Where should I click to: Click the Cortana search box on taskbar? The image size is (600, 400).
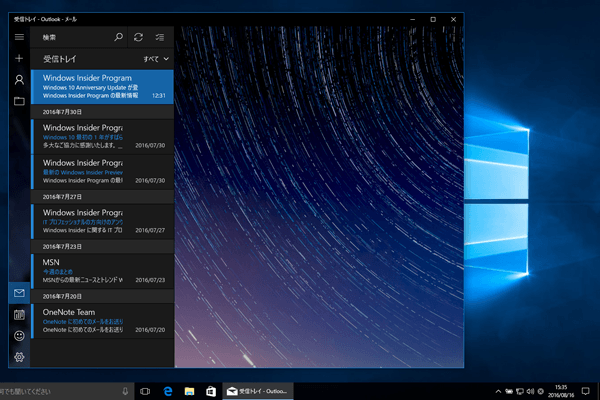(x=59, y=391)
